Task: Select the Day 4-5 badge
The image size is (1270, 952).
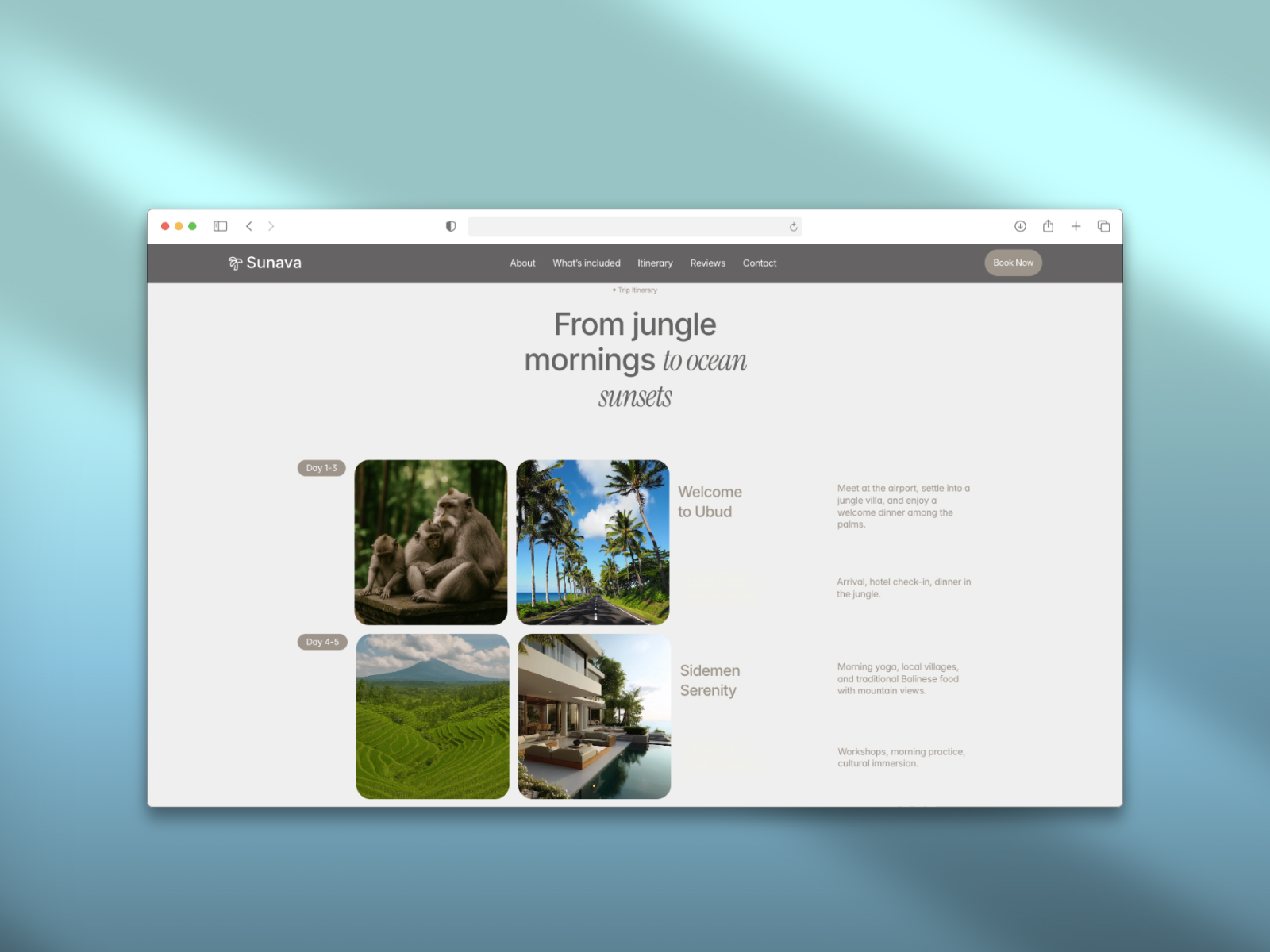Action: pyautogui.click(x=322, y=642)
